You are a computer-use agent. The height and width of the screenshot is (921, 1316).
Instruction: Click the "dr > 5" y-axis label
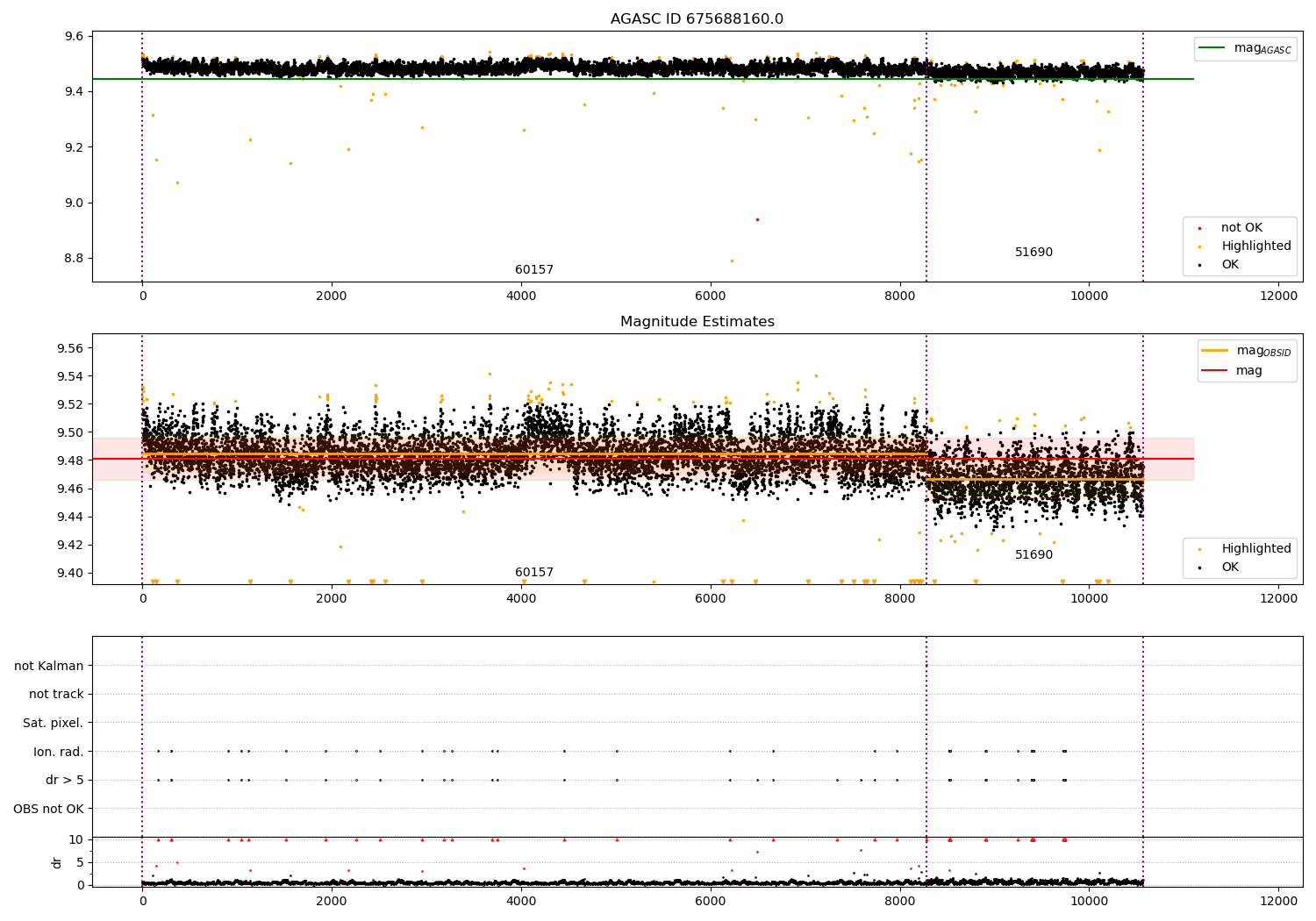[65, 781]
